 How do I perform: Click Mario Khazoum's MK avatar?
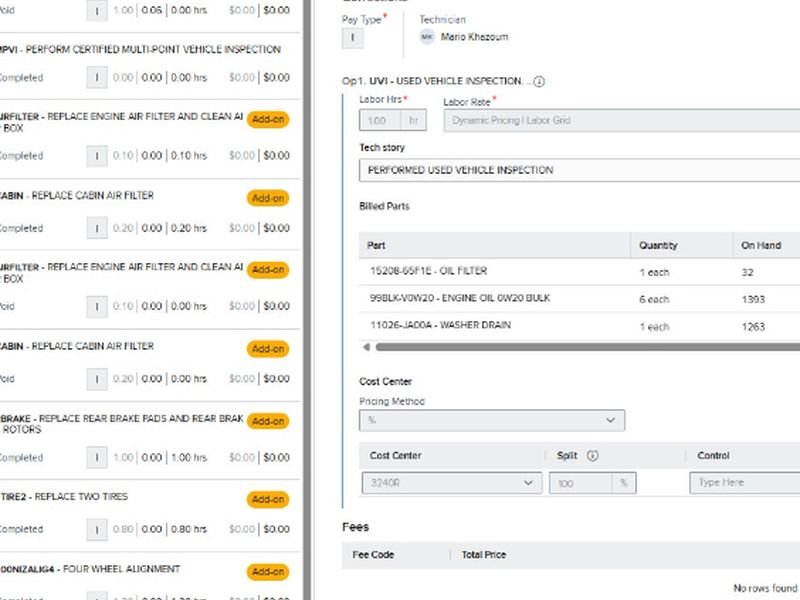click(427, 37)
